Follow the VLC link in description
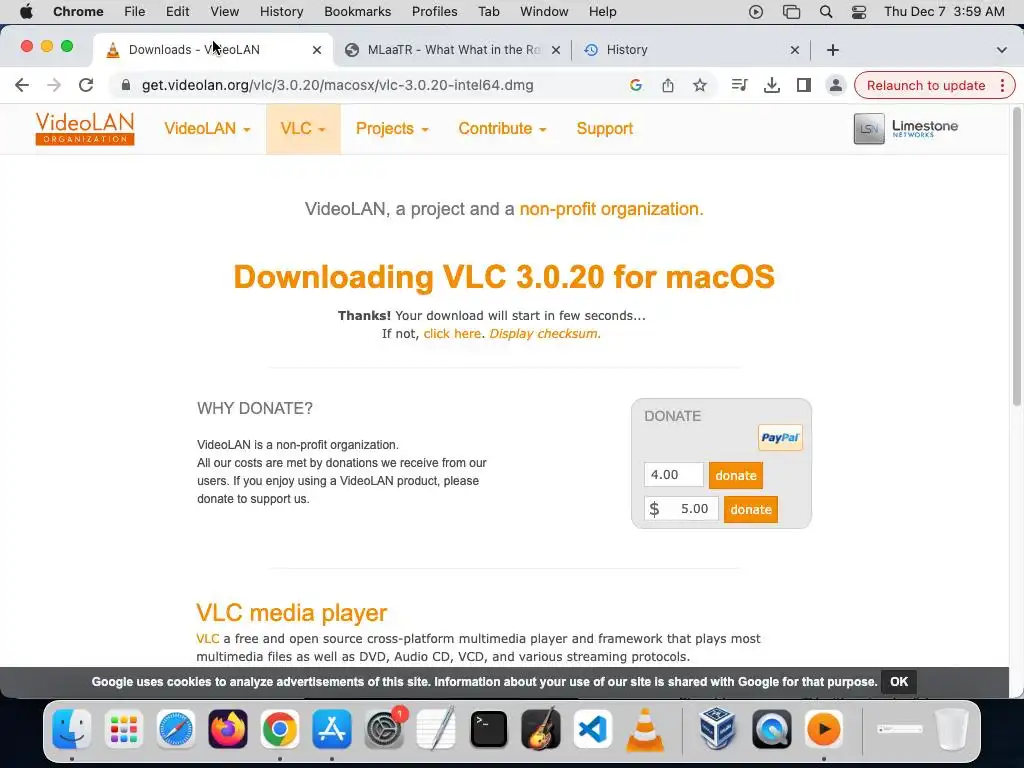 point(208,639)
